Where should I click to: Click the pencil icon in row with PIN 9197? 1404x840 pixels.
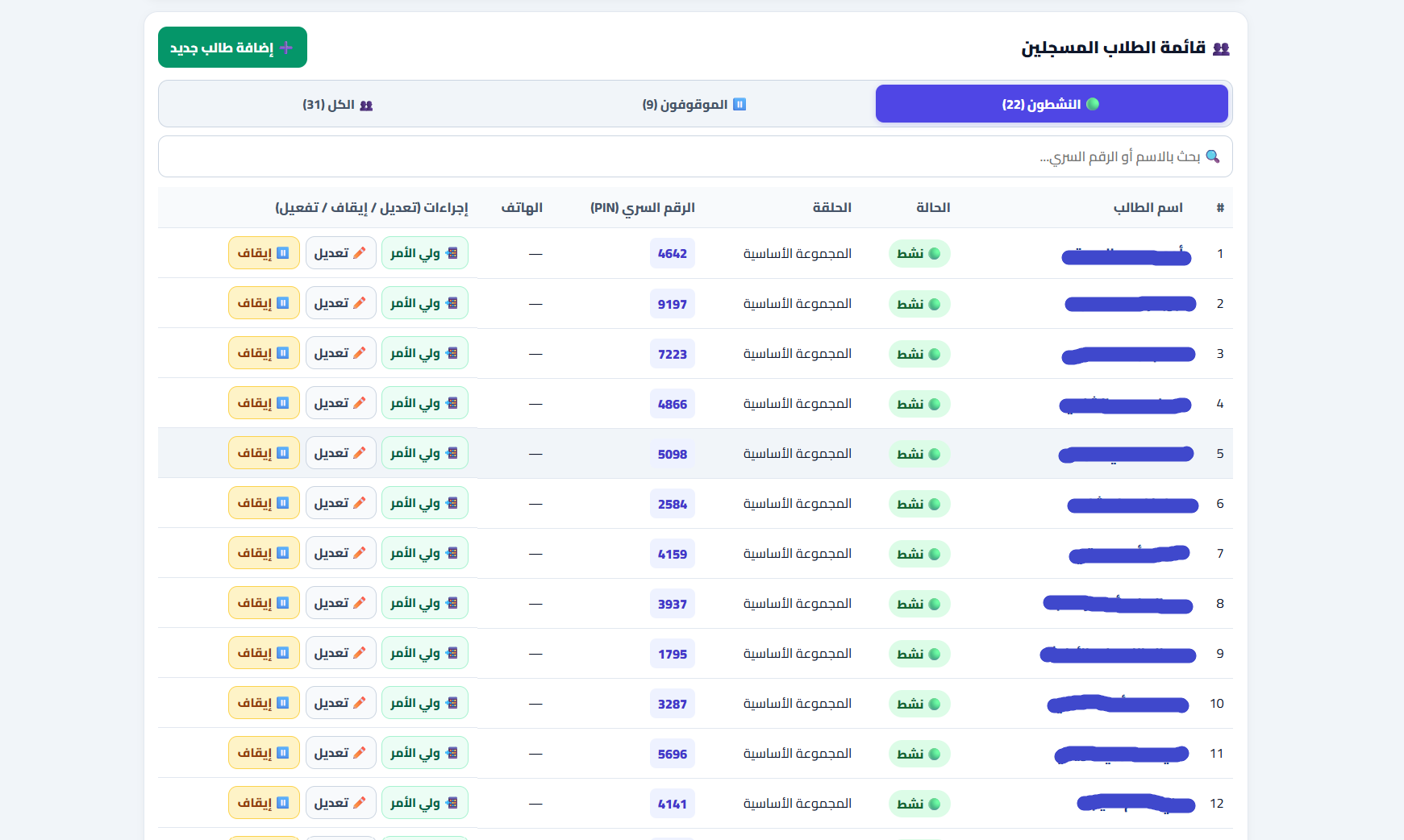360,303
